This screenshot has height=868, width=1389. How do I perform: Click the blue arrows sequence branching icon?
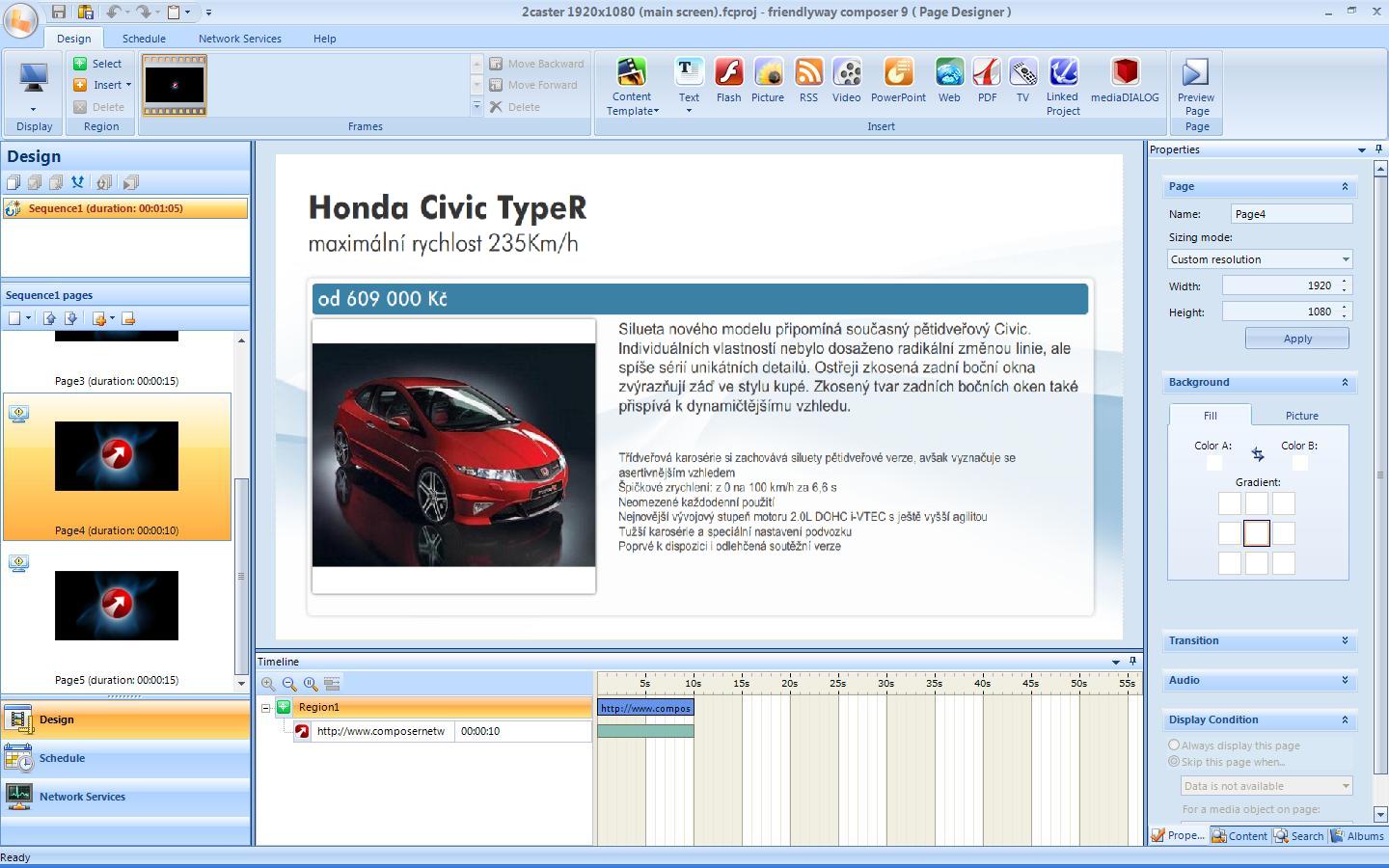[77, 182]
